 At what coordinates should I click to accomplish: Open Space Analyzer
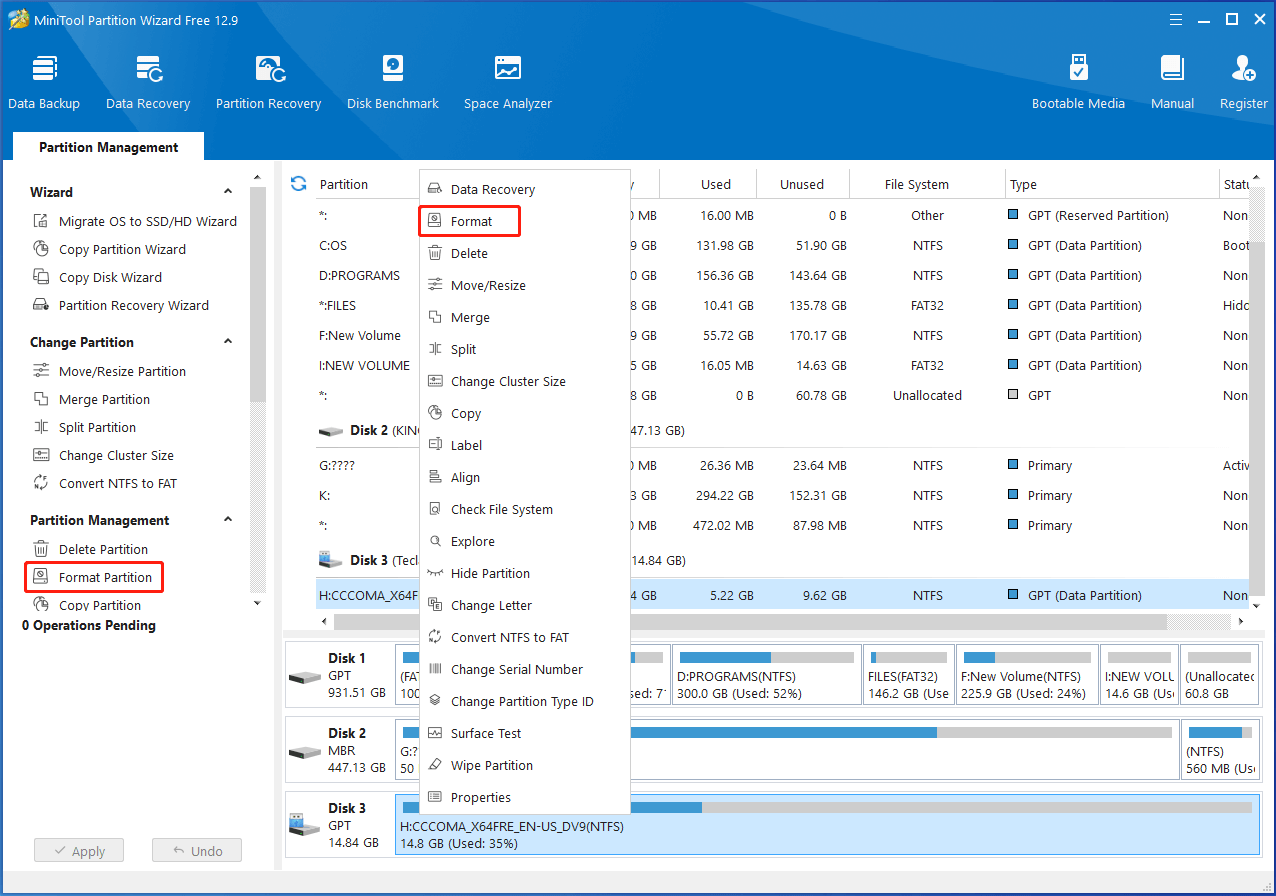[508, 82]
